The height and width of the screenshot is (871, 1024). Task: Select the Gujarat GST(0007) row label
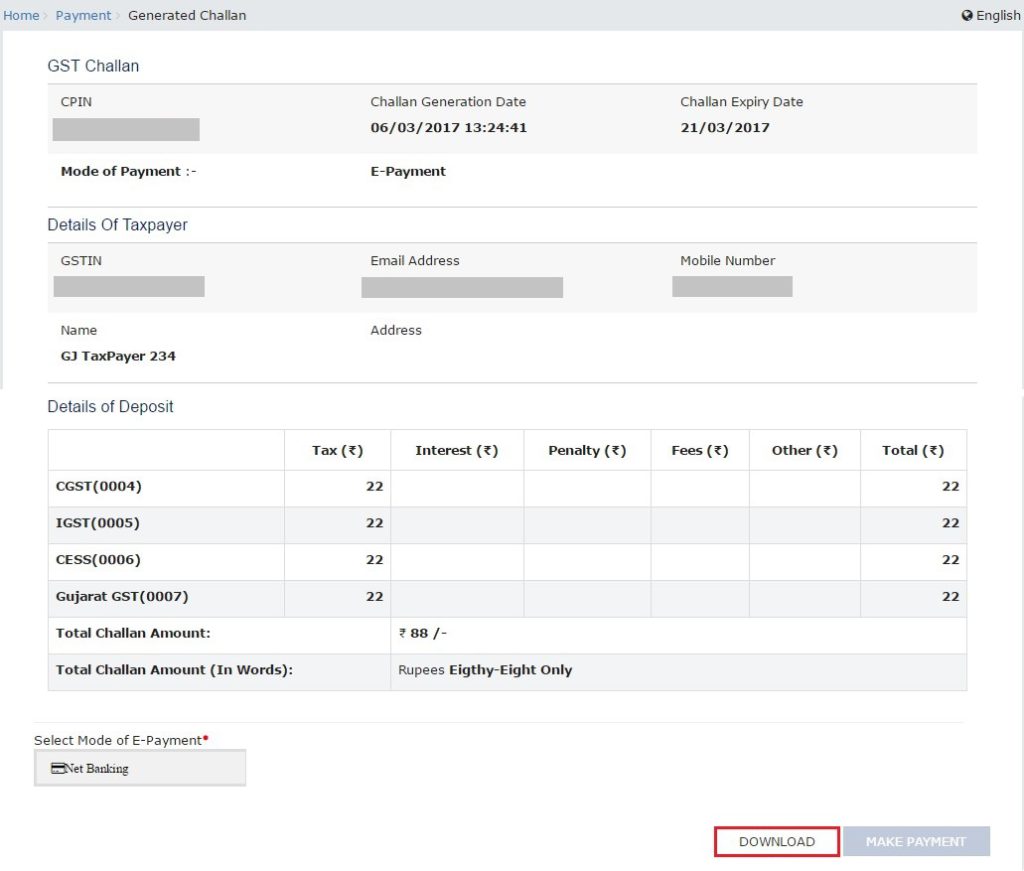122,597
